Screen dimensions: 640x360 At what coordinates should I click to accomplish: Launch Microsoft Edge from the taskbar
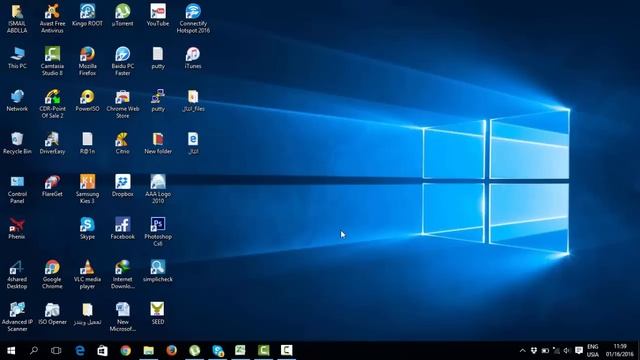click(x=80, y=351)
